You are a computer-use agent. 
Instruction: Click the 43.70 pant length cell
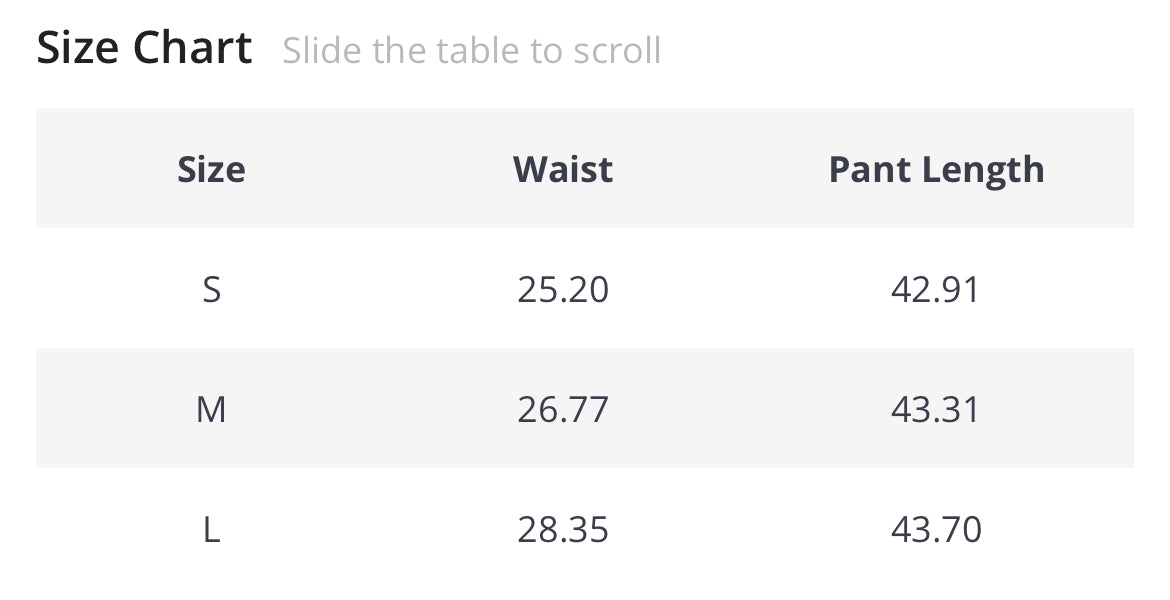[936, 529]
